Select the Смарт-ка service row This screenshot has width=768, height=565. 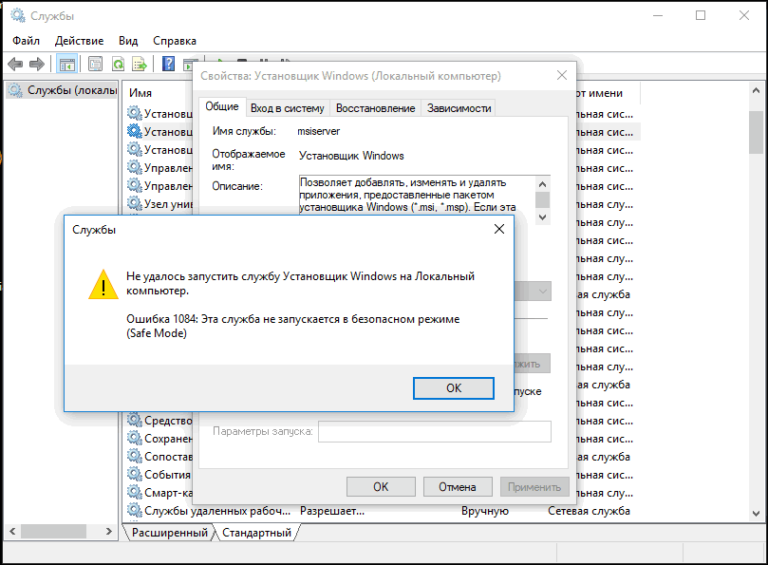point(160,493)
